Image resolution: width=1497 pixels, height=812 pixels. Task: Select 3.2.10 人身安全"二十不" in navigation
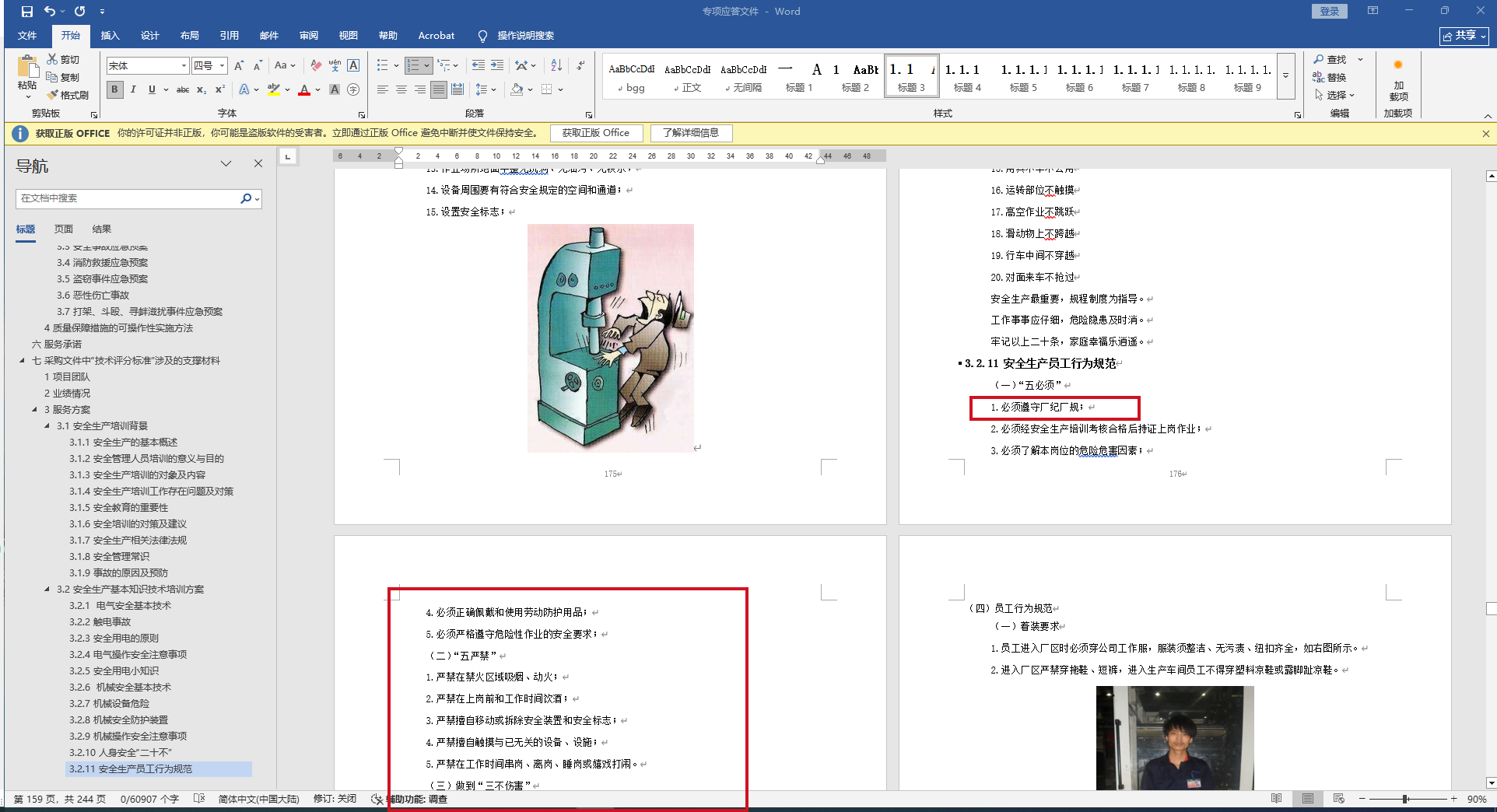[x=121, y=753]
